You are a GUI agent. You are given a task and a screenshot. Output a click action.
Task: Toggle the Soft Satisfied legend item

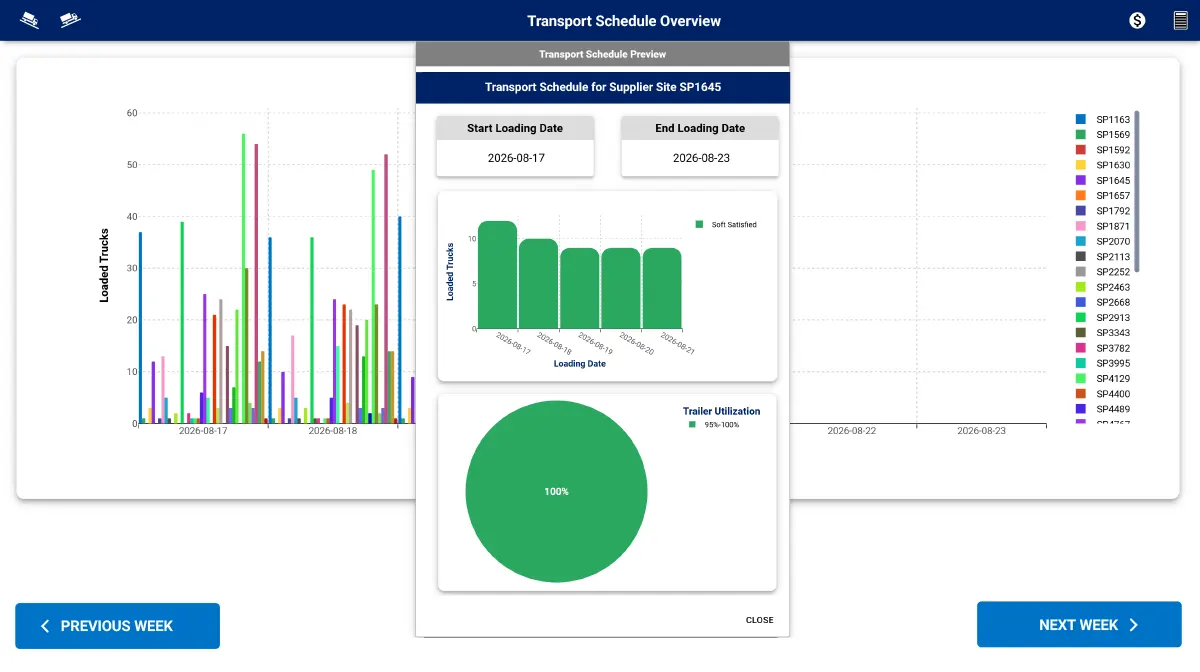[727, 225]
